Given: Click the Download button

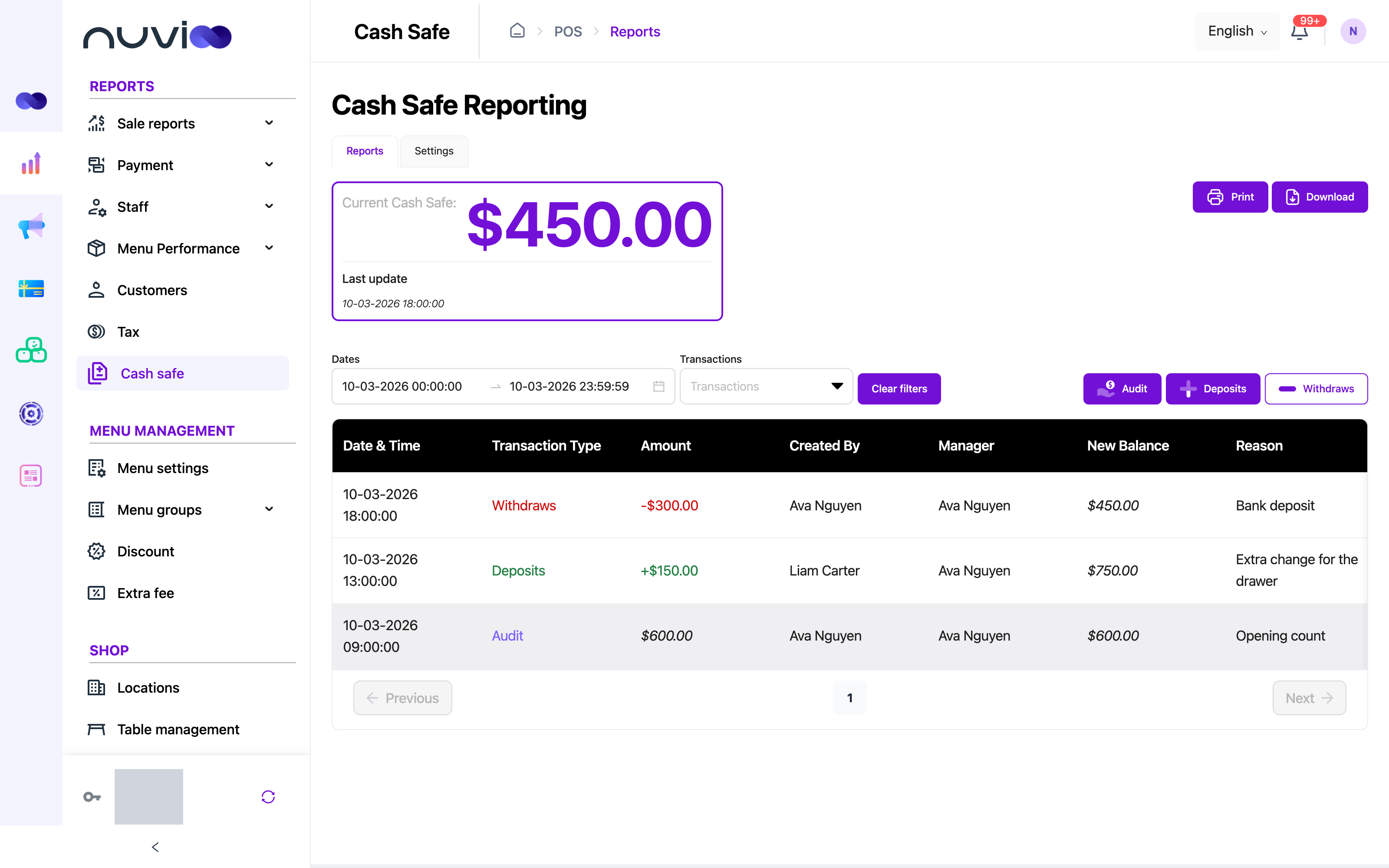Looking at the screenshot, I should pos(1320,197).
